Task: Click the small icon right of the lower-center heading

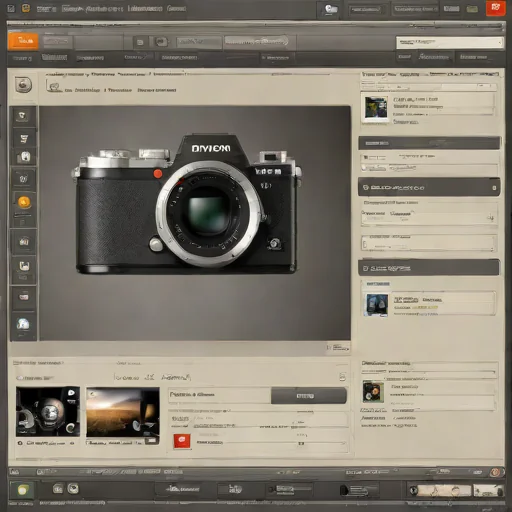Action: pos(342,377)
